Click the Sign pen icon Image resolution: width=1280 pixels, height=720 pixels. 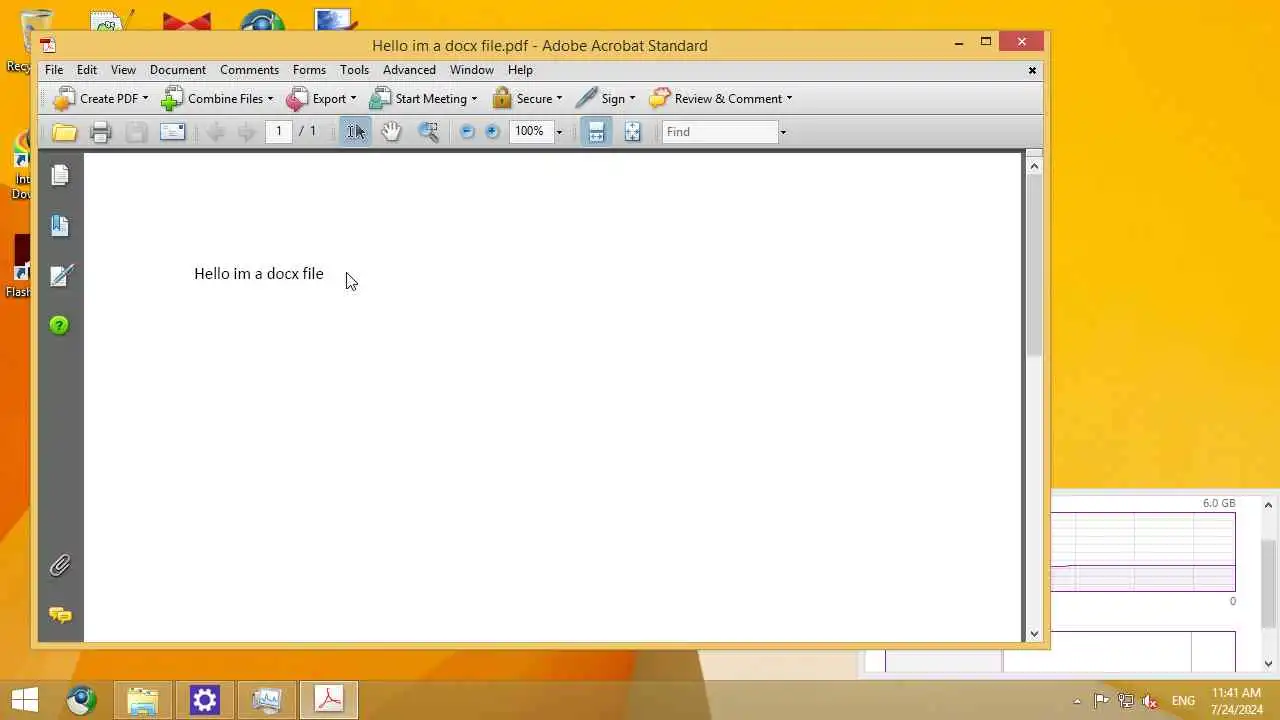(x=587, y=98)
